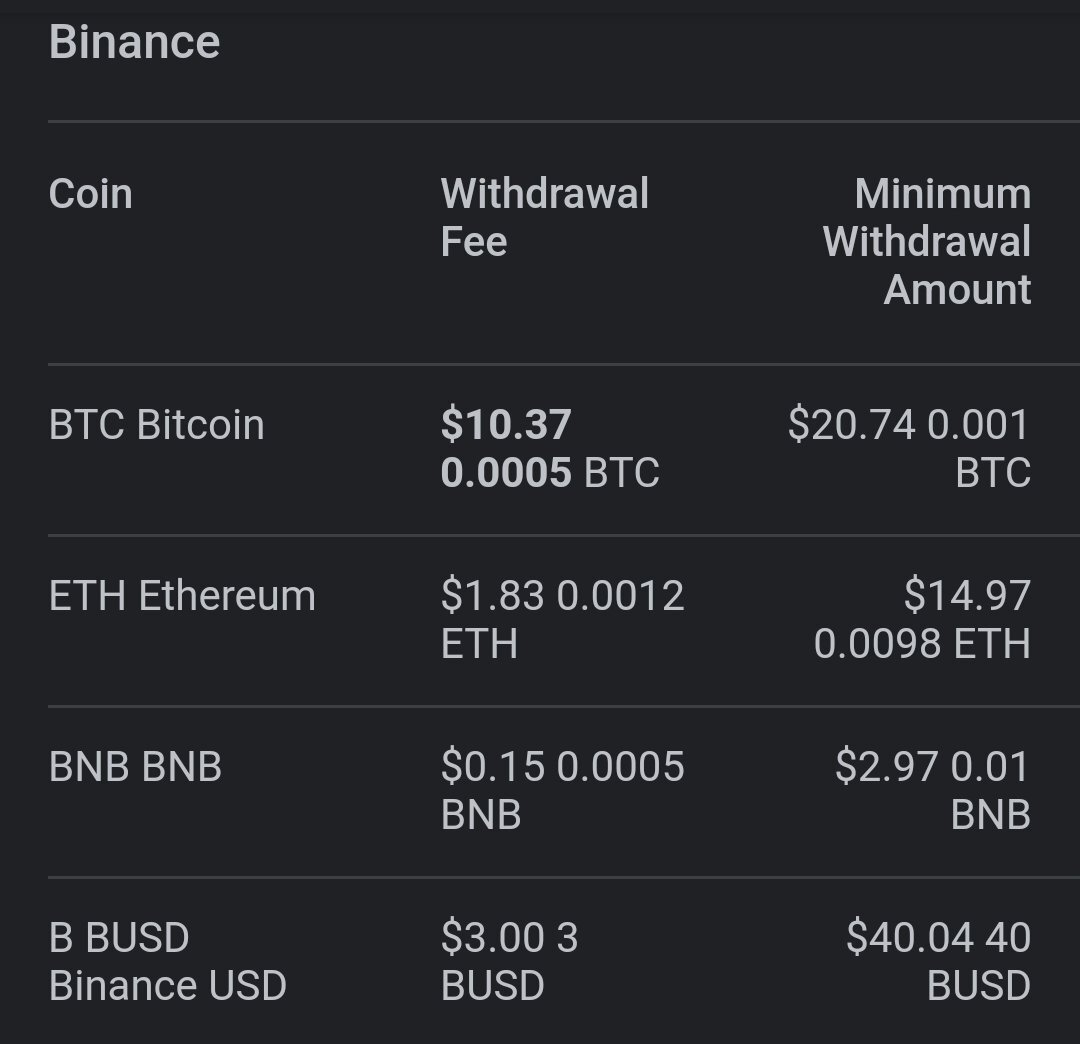Screen dimensions: 1080x1044
Task: Open the BUSD Binance USD coin entry
Action: [167, 961]
